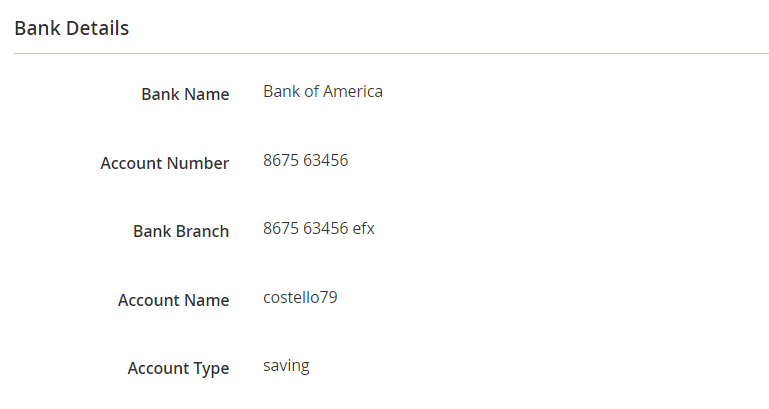
Task: Click the efx text in Bank Branch
Action: (x=364, y=228)
